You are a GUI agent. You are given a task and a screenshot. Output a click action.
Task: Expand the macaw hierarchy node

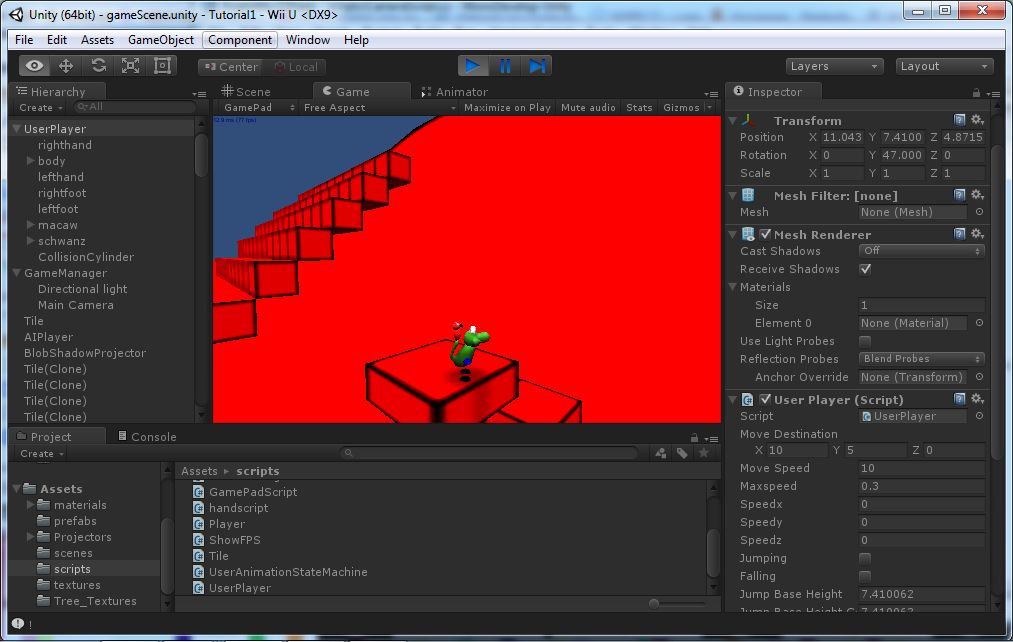coord(30,224)
